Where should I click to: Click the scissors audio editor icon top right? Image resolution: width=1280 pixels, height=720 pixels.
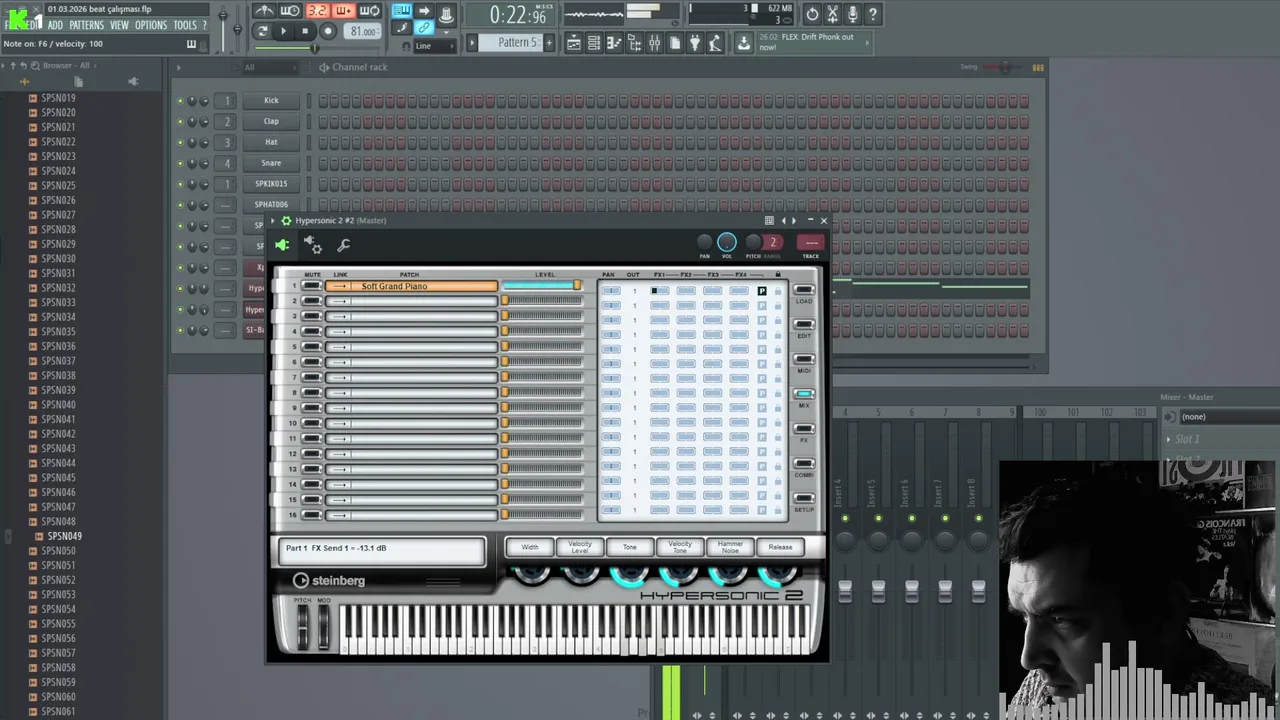pos(832,14)
